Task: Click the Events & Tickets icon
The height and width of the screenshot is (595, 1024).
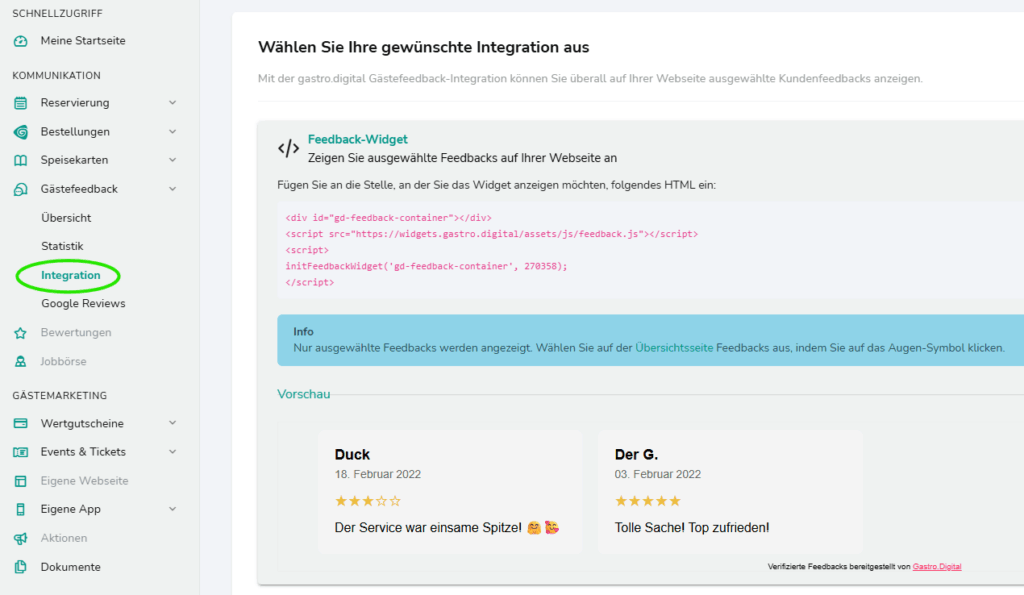Action: 20,452
